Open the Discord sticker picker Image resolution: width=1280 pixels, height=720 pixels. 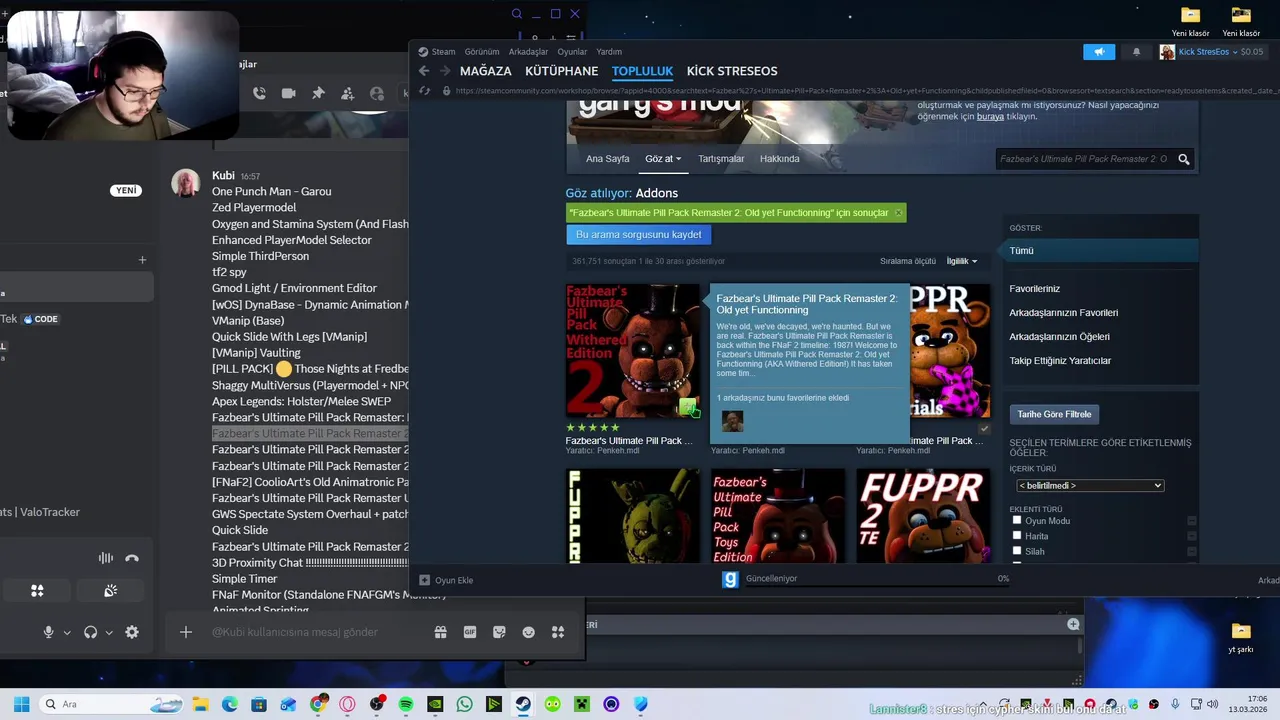click(499, 632)
